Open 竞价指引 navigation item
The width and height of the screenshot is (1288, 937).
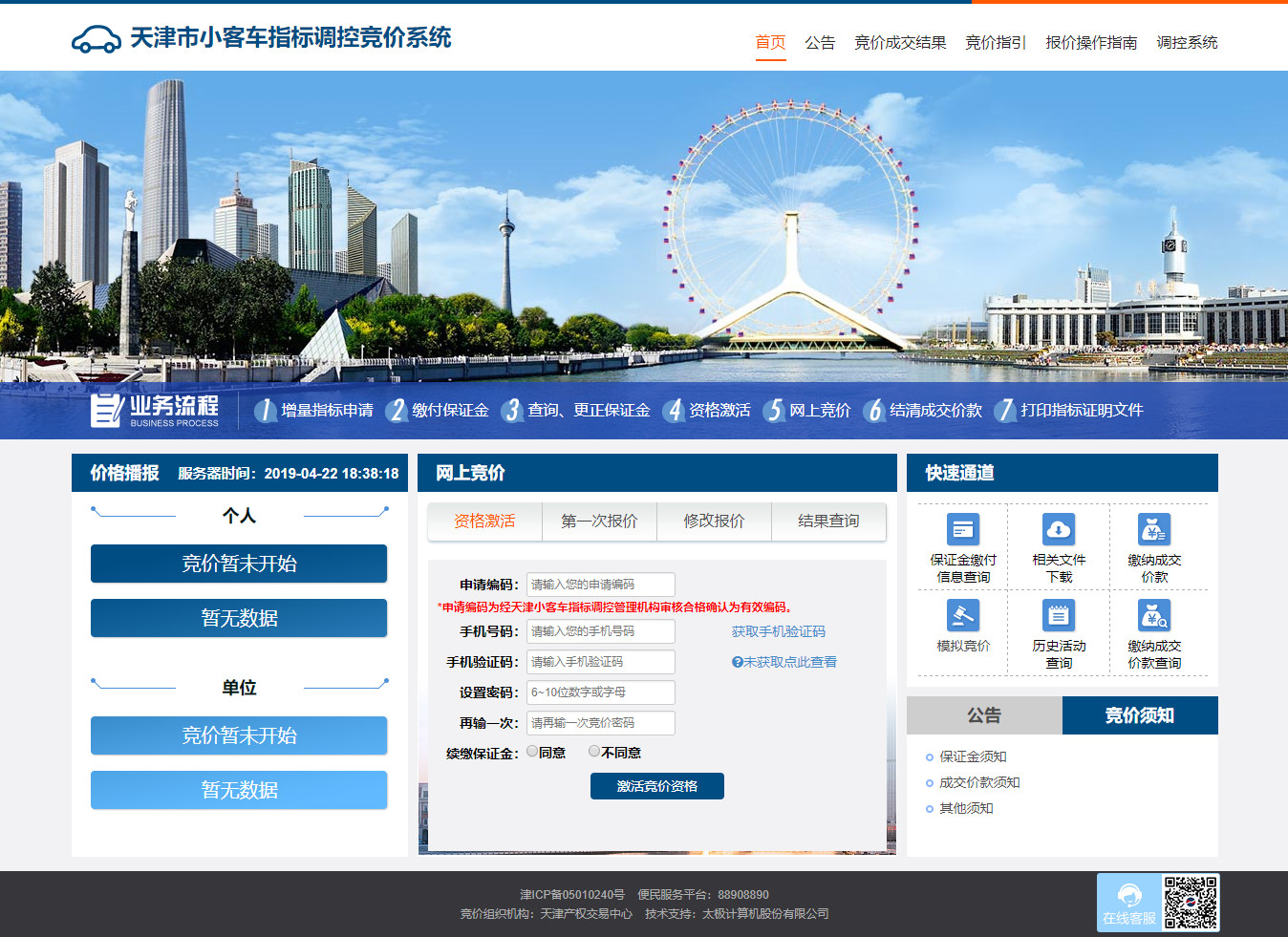tap(996, 42)
